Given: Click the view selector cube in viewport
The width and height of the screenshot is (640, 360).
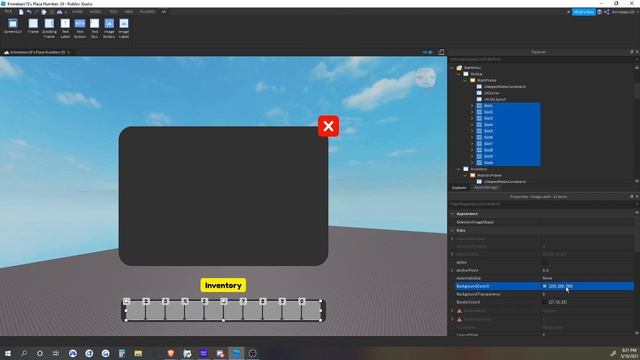Looking at the screenshot, I should (426, 77).
